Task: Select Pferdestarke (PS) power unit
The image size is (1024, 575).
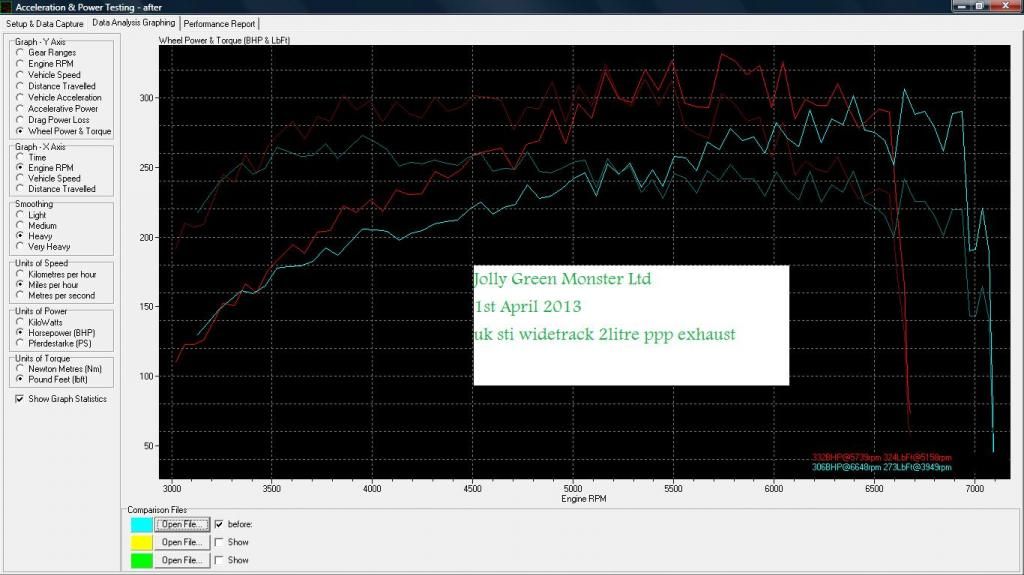Action: (20, 343)
